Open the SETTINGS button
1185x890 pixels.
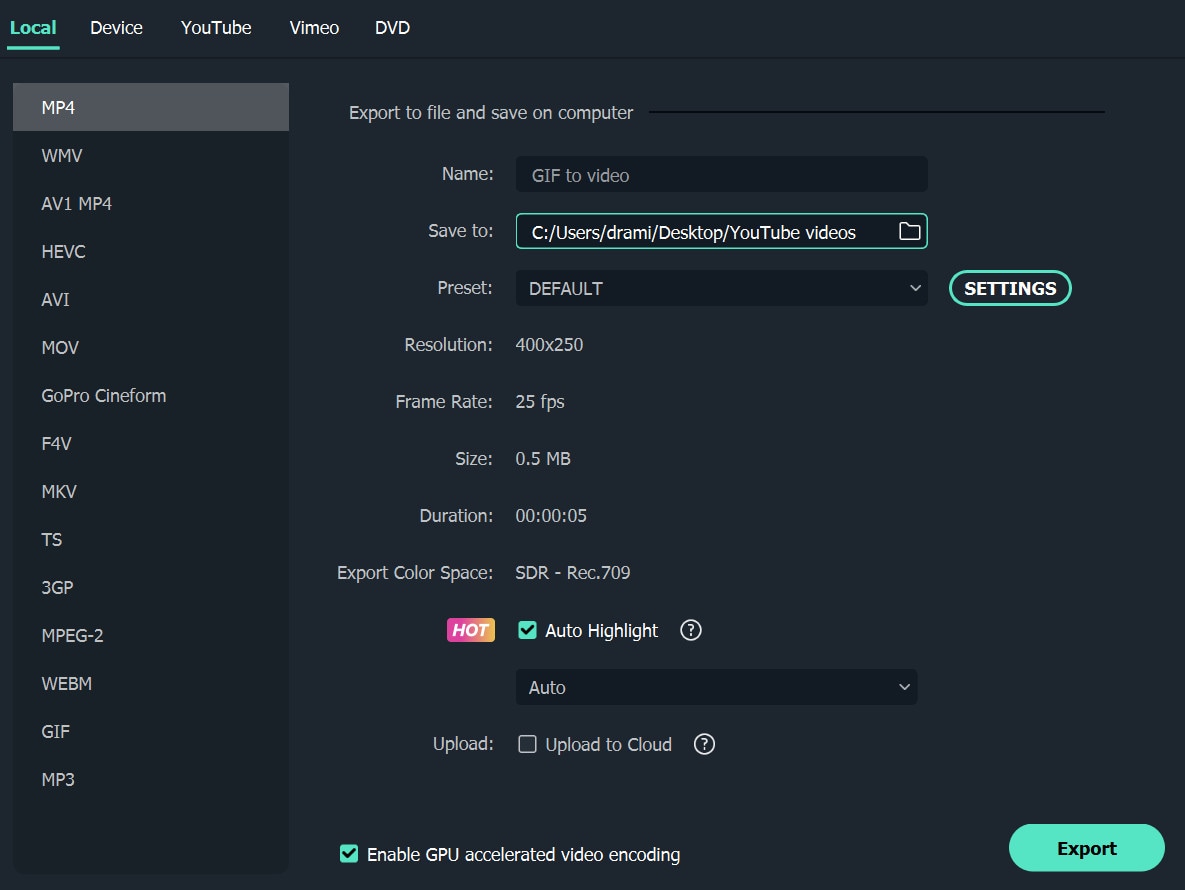click(x=1009, y=288)
